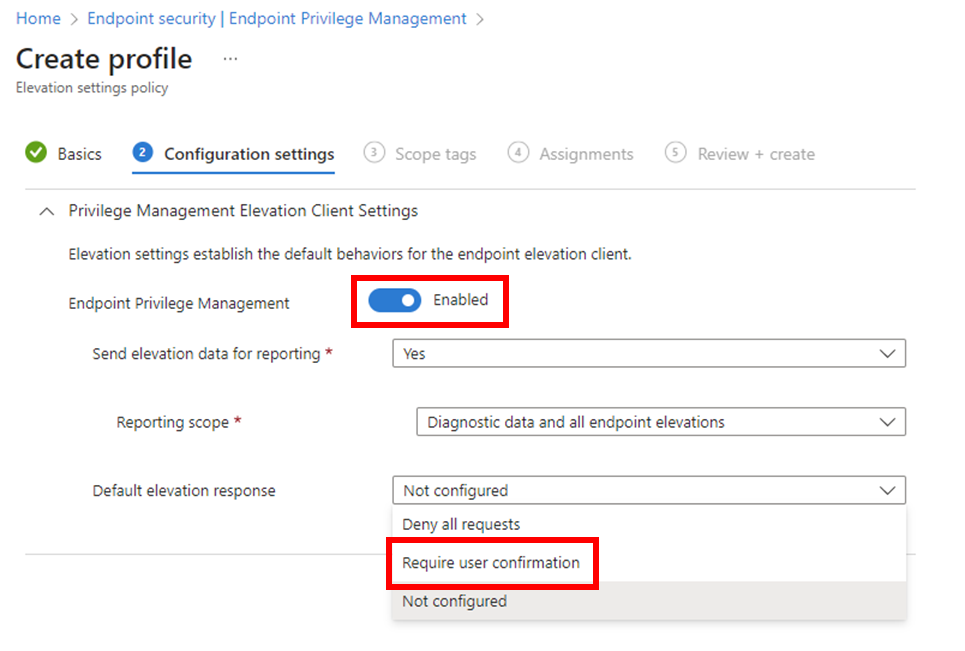The image size is (965, 651).
Task: Click the step 5 Review circle icon
Action: [x=676, y=153]
